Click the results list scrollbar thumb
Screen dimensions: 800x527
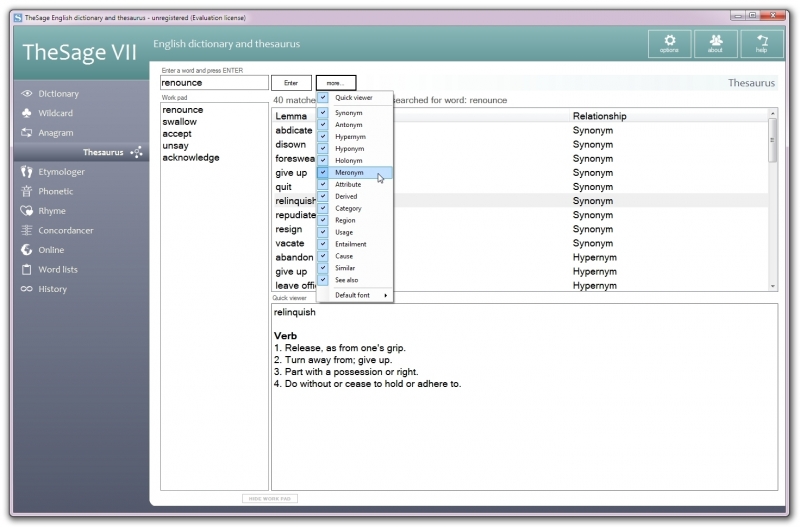[x=772, y=140]
